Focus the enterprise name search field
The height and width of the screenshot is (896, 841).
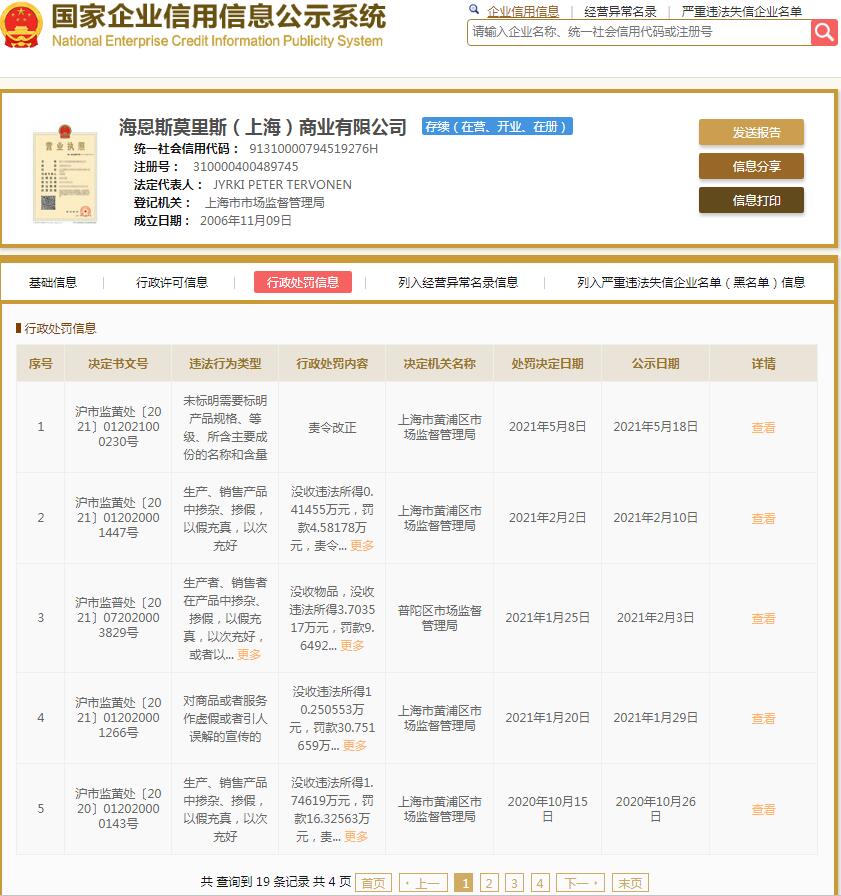tap(639, 33)
